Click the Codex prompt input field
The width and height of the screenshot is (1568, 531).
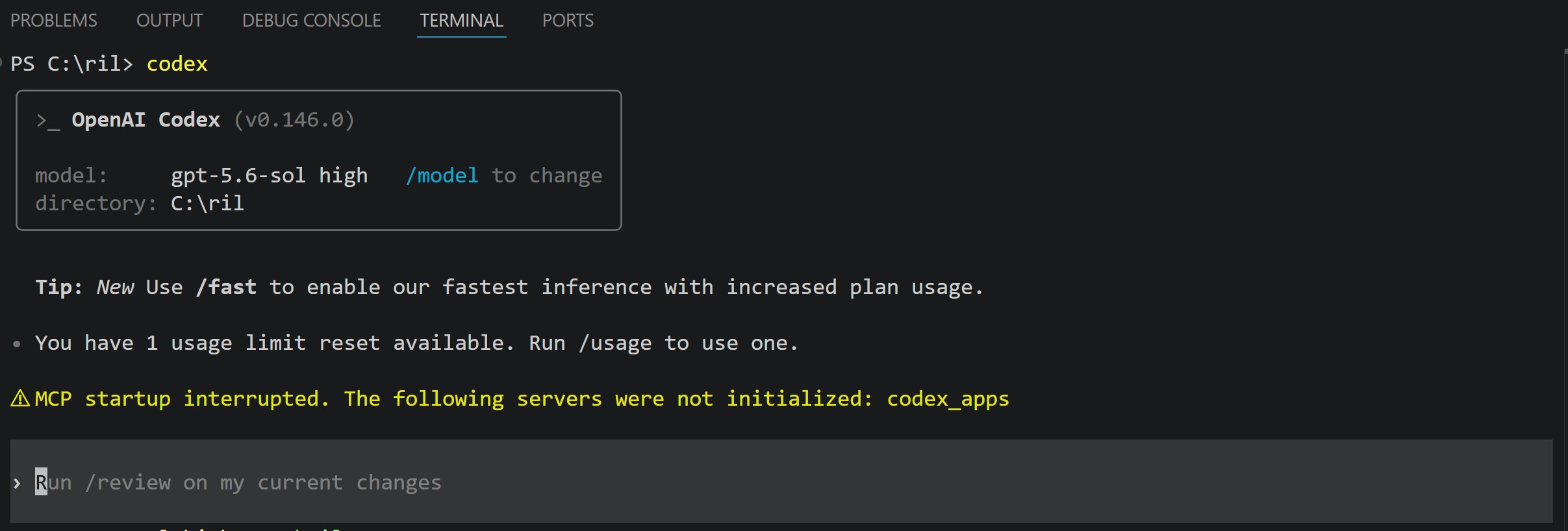click(781, 482)
